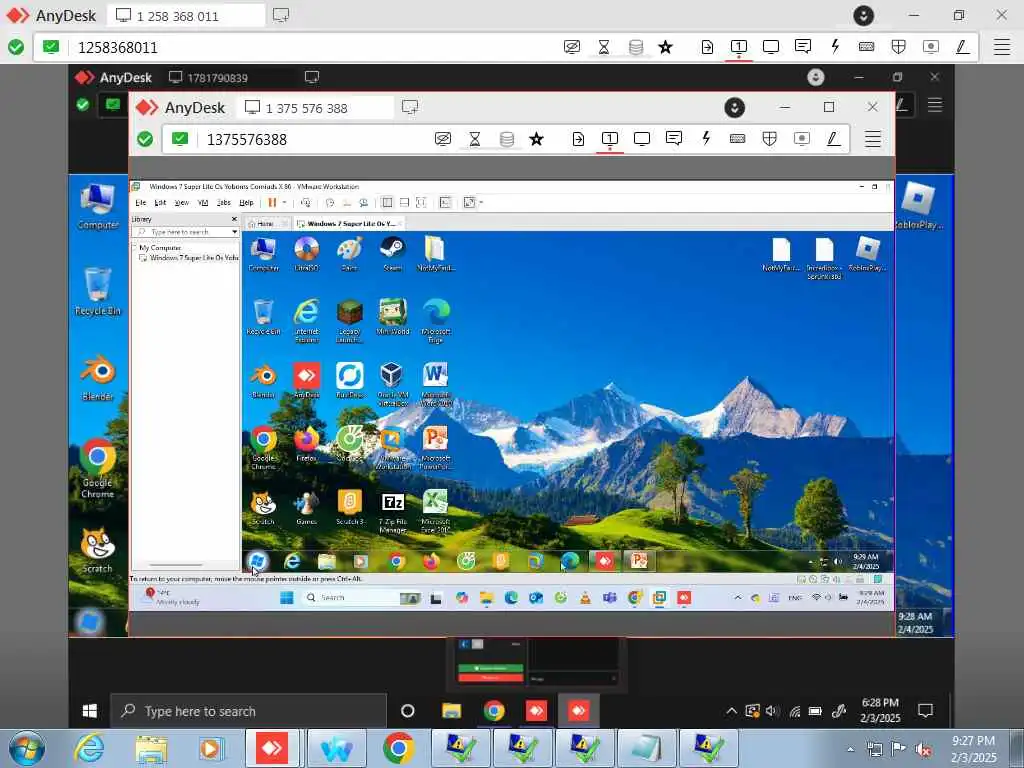The image size is (1024, 768).
Task: Click the keyboard icon in inner AnyDesk 1375576388 toolbar
Action: pyautogui.click(x=737, y=139)
